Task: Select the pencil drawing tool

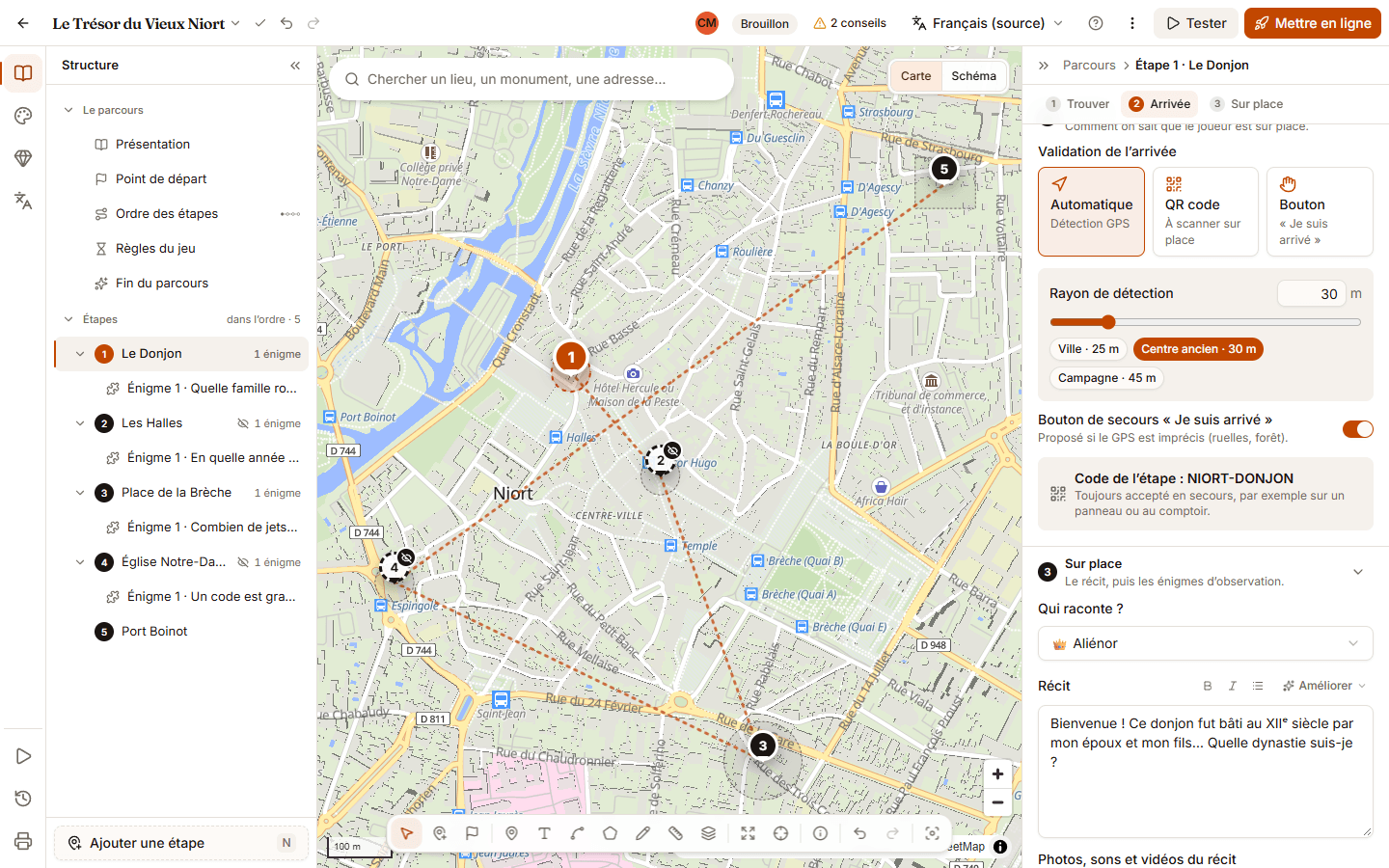Action: [x=642, y=833]
